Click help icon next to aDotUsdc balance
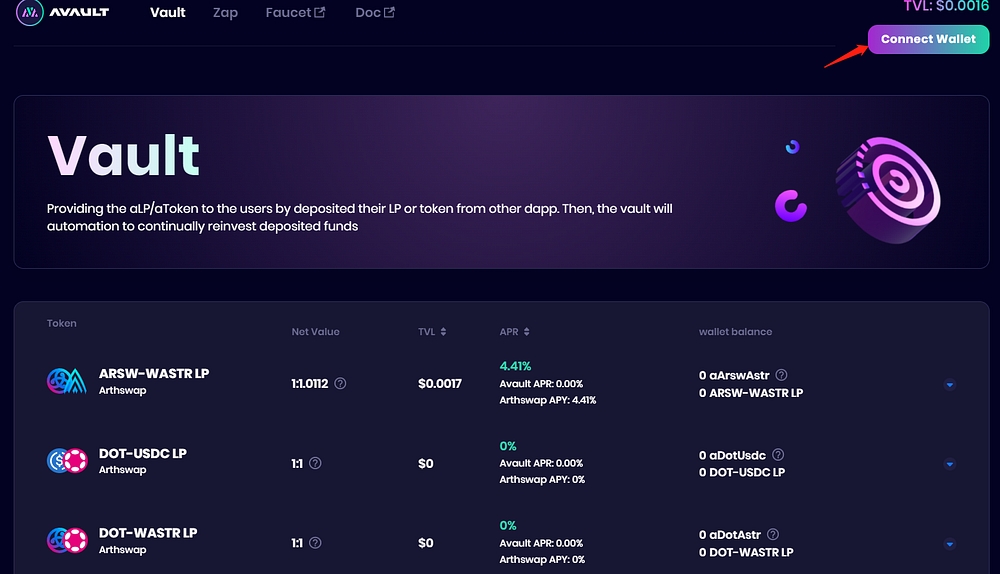The image size is (1000, 574). pyautogui.click(x=778, y=455)
